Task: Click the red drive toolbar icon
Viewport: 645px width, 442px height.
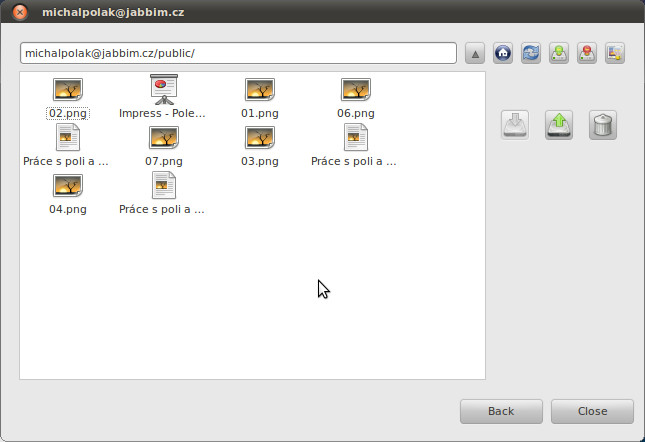Action: 587,54
